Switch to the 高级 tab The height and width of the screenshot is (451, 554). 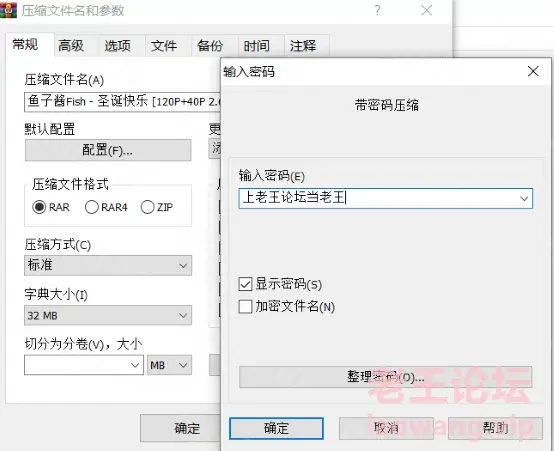[71, 46]
